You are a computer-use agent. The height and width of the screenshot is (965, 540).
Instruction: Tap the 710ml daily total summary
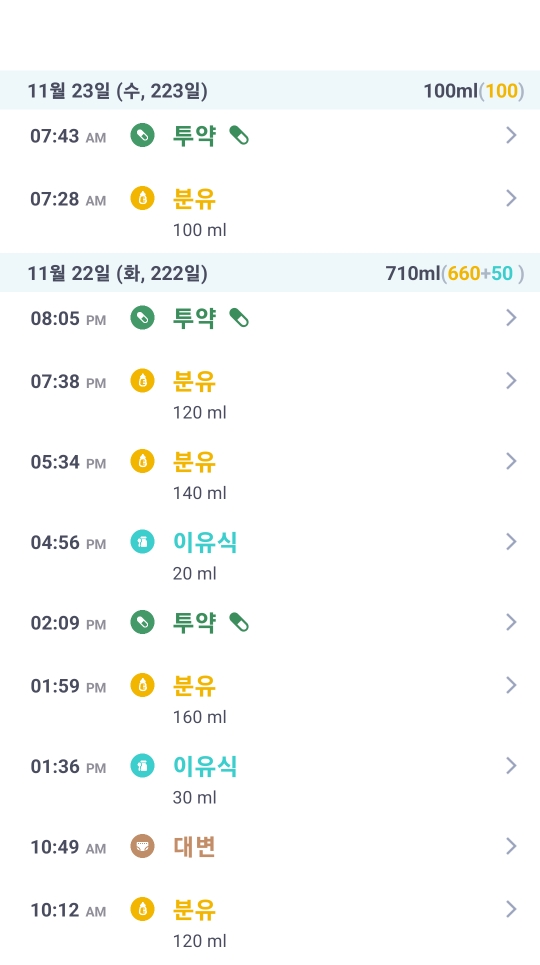(455, 273)
